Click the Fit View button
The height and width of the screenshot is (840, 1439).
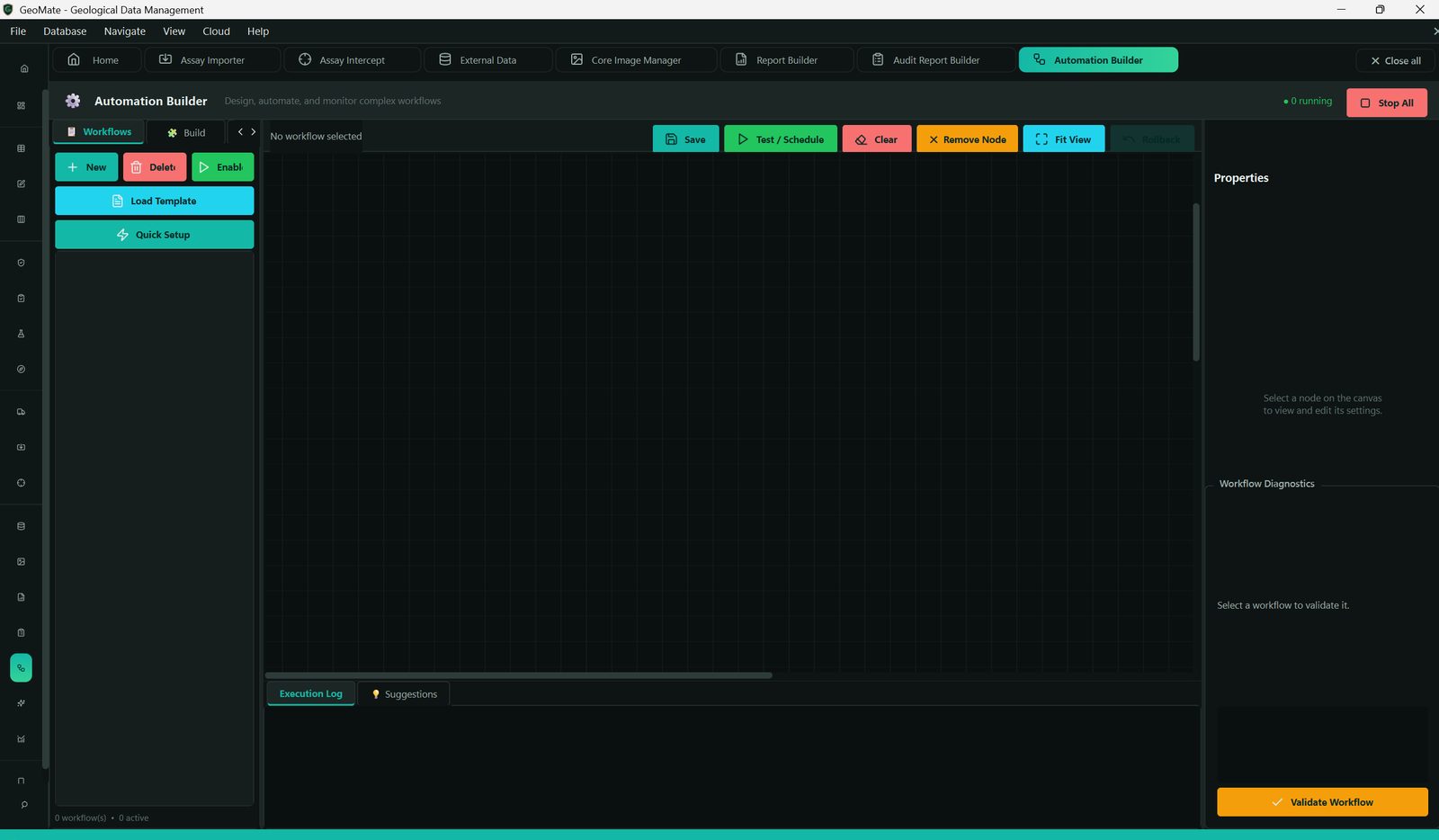[1063, 139]
